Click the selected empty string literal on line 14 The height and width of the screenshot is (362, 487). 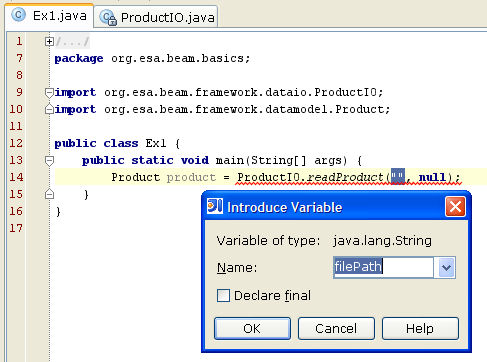point(398,176)
